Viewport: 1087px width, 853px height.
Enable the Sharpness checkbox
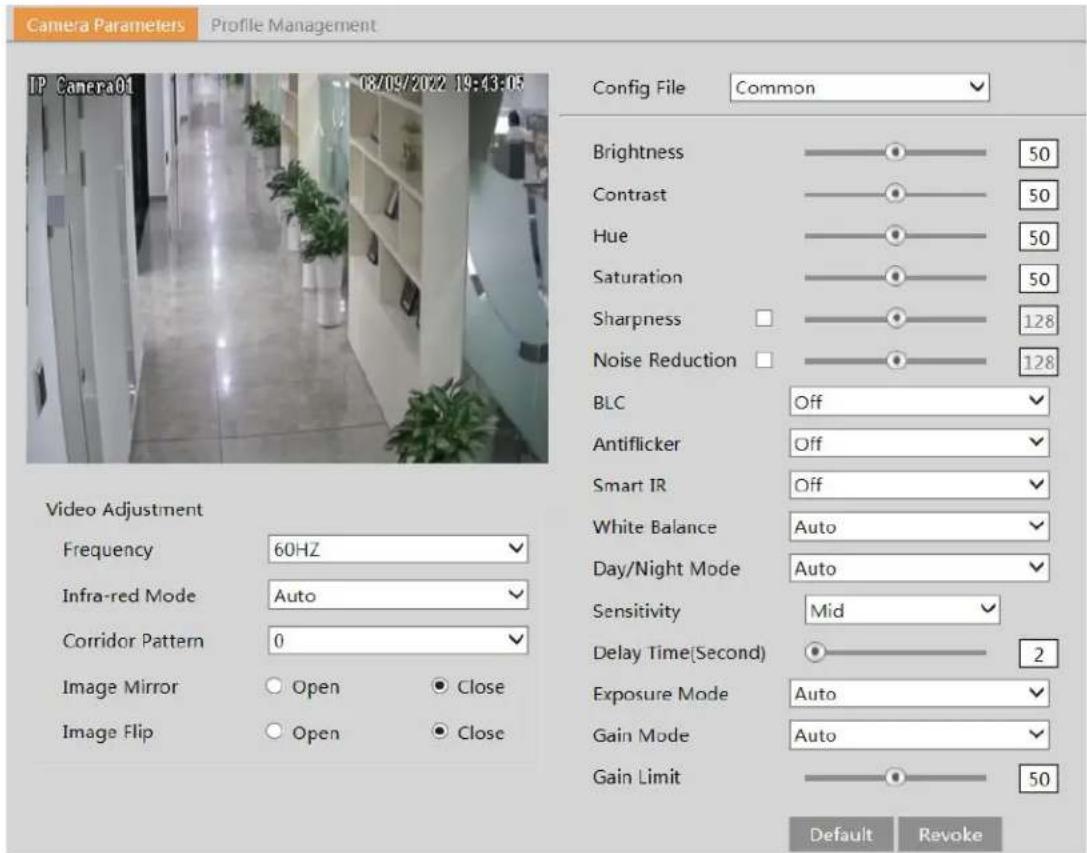coord(764,318)
